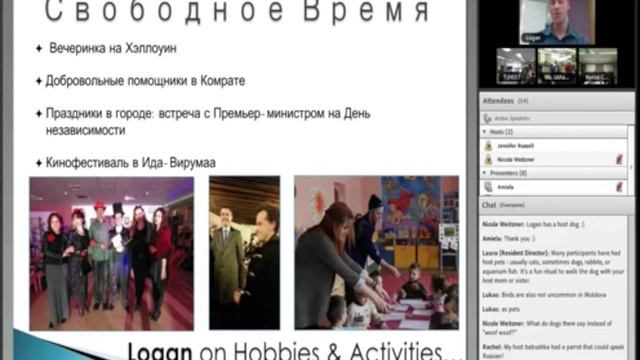Click Lukas 'as pets' chat message

pyautogui.click(x=501, y=309)
